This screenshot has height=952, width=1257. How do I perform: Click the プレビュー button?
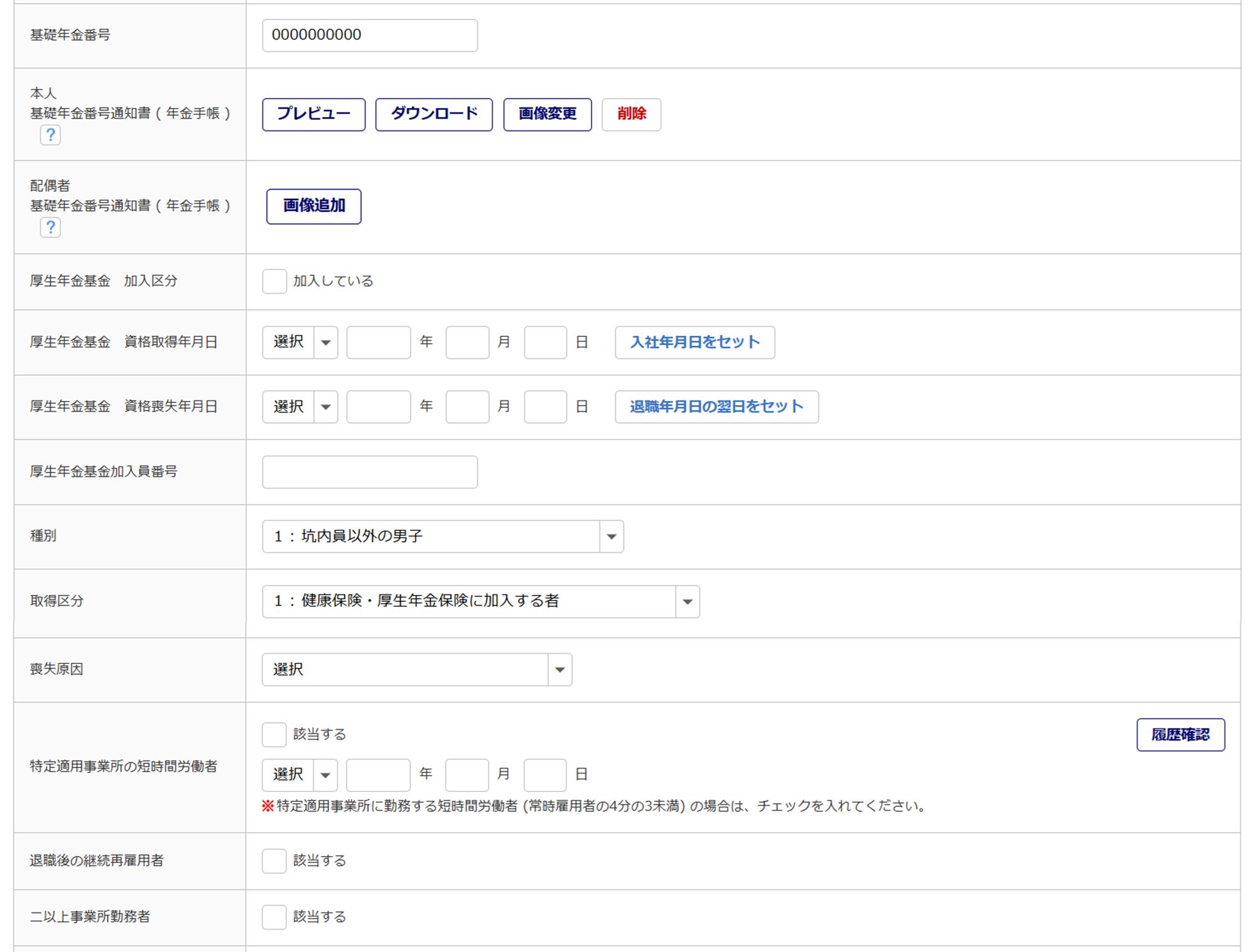point(313,114)
